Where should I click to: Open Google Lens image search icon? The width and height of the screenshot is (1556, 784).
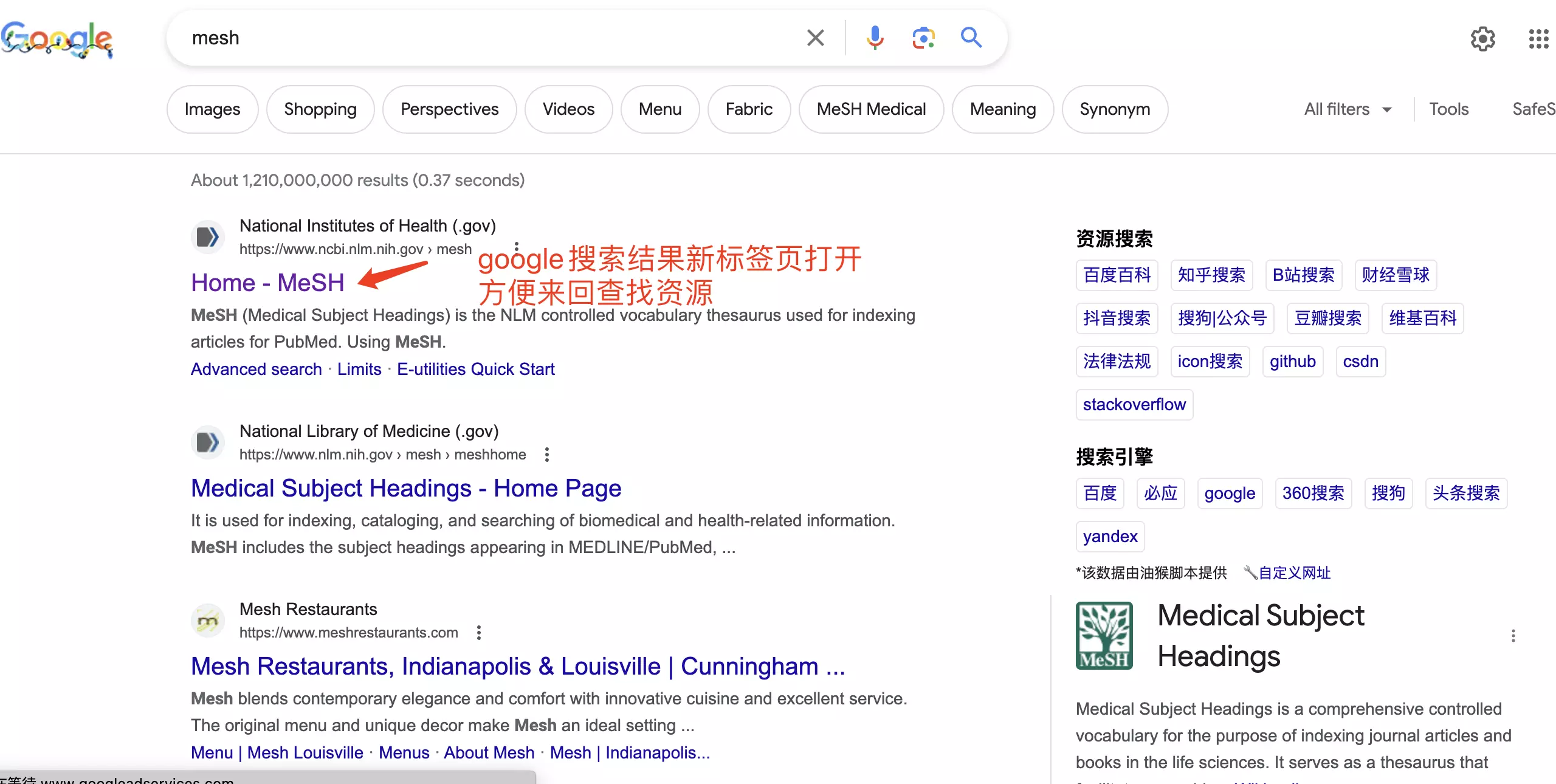[923, 38]
